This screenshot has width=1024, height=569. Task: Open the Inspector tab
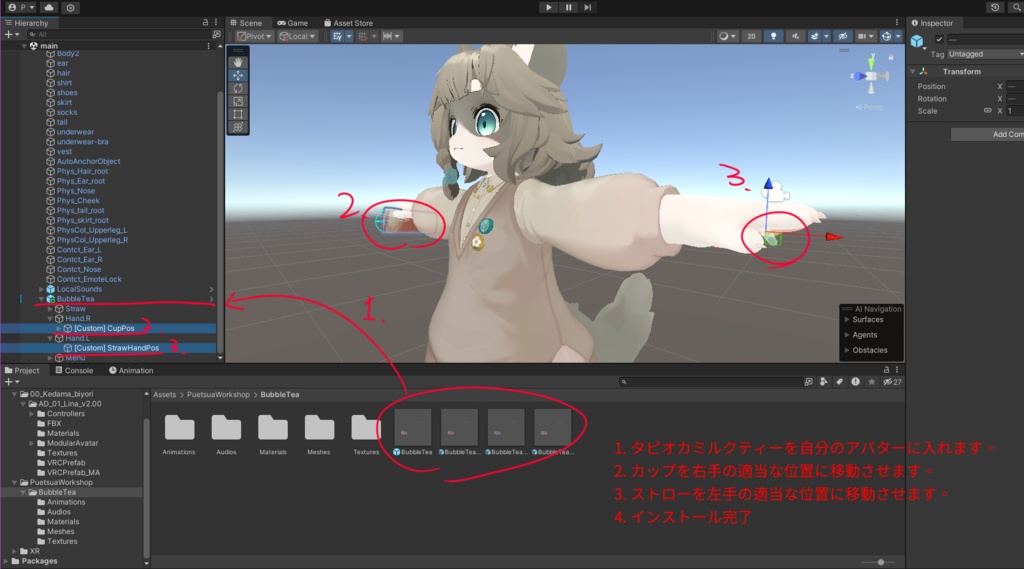coord(933,23)
